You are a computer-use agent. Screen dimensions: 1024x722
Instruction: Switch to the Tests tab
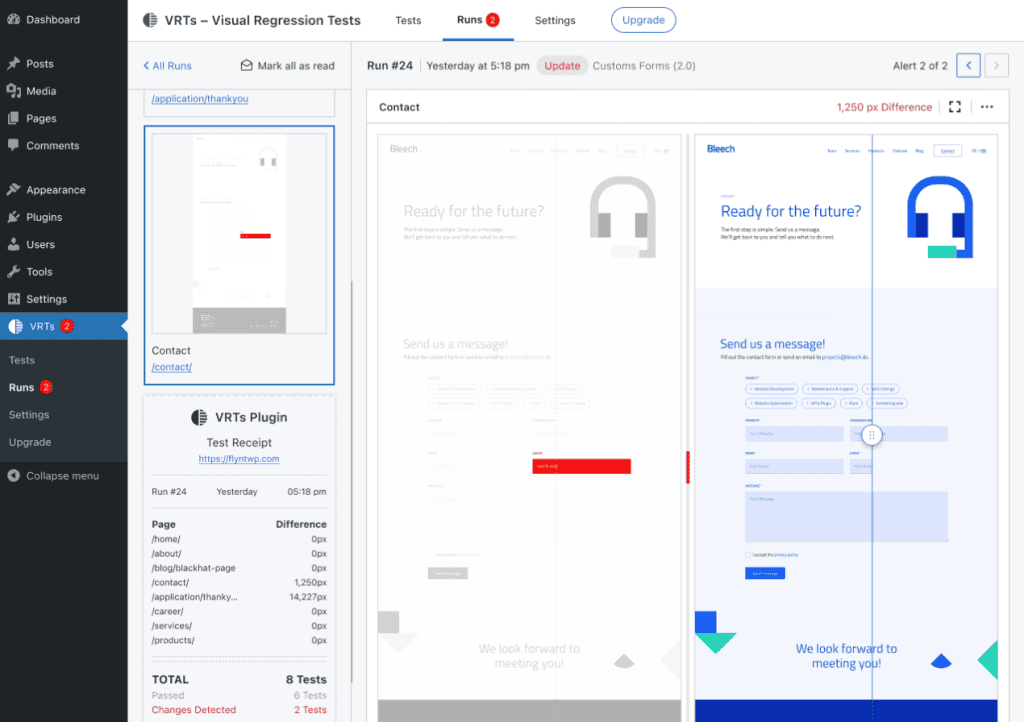pos(408,20)
